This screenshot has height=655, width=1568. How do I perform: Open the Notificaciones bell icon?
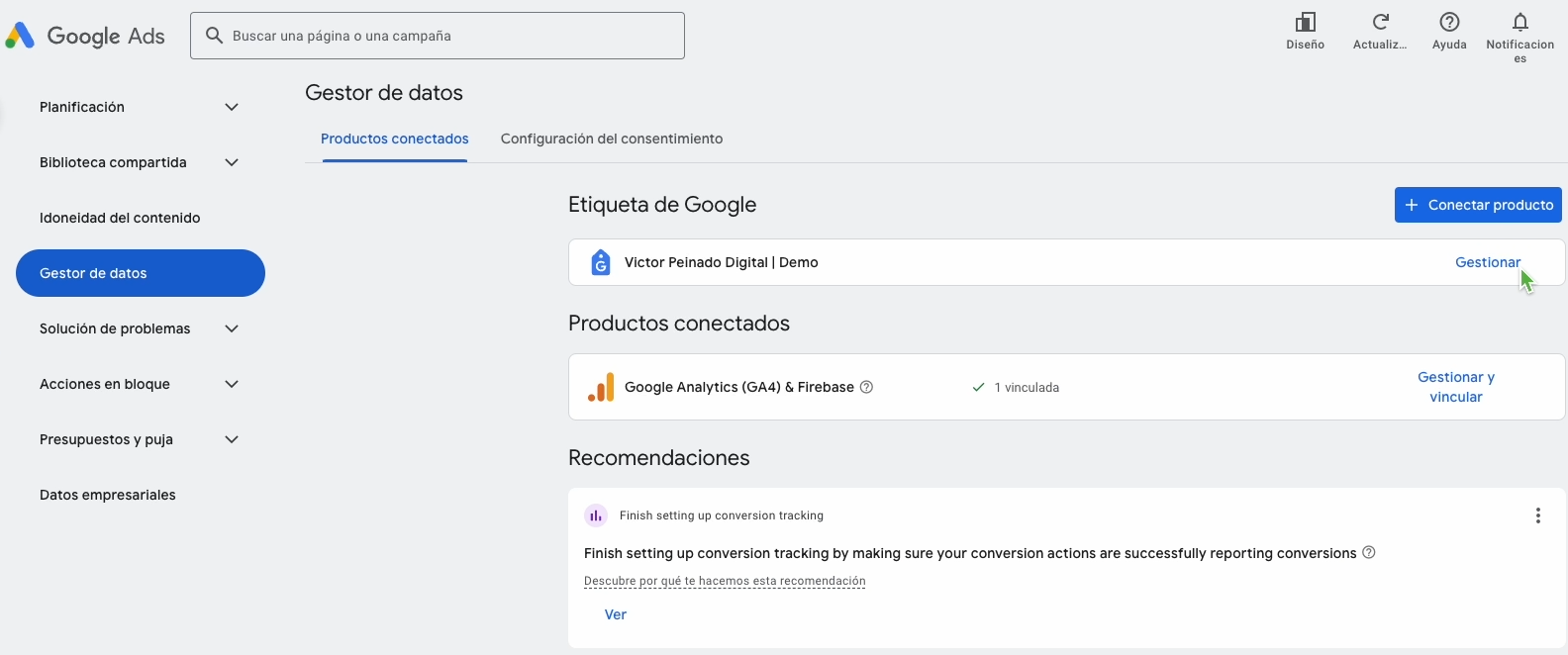pos(1520,23)
